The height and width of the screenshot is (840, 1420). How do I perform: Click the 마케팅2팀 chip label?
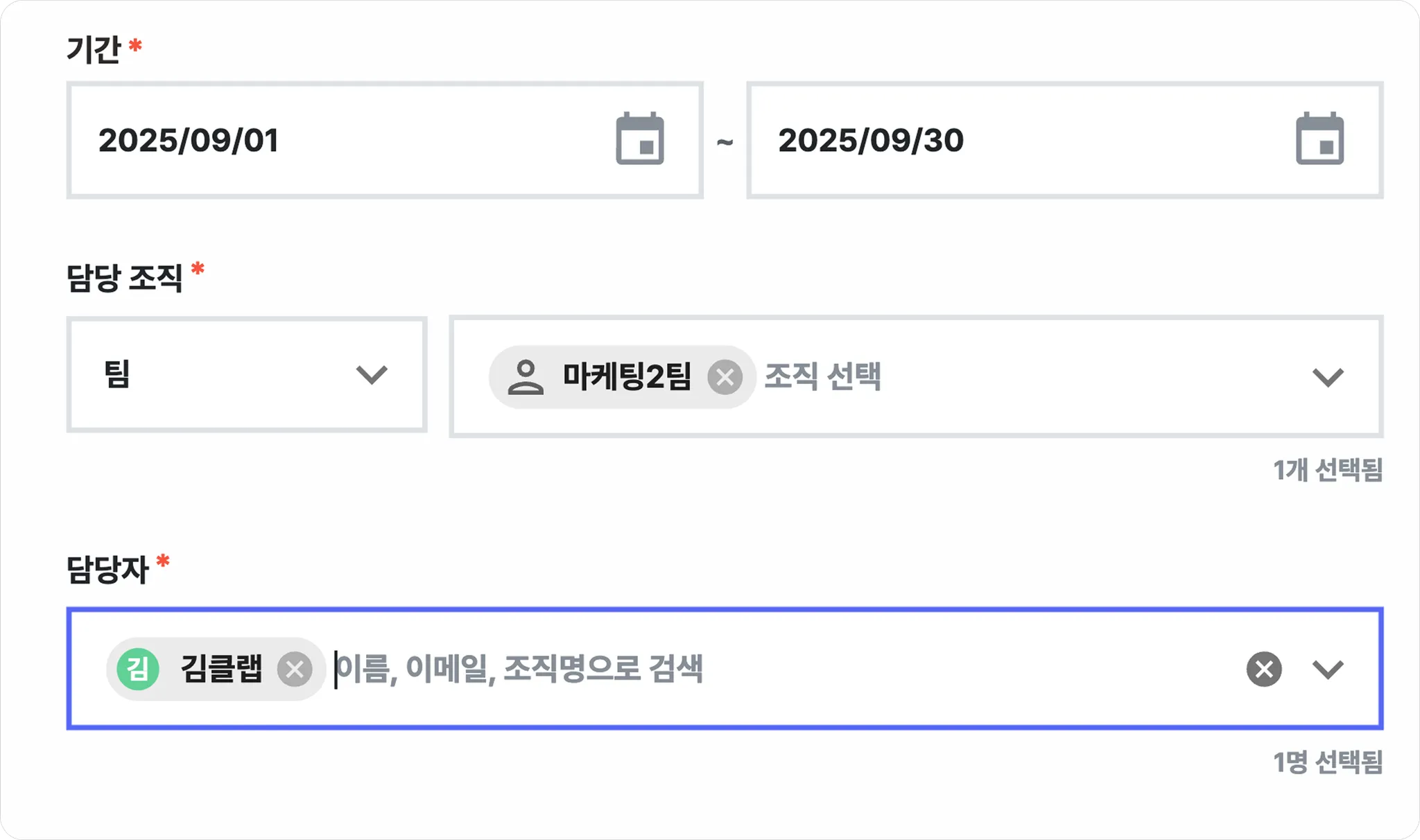pyautogui.click(x=627, y=376)
